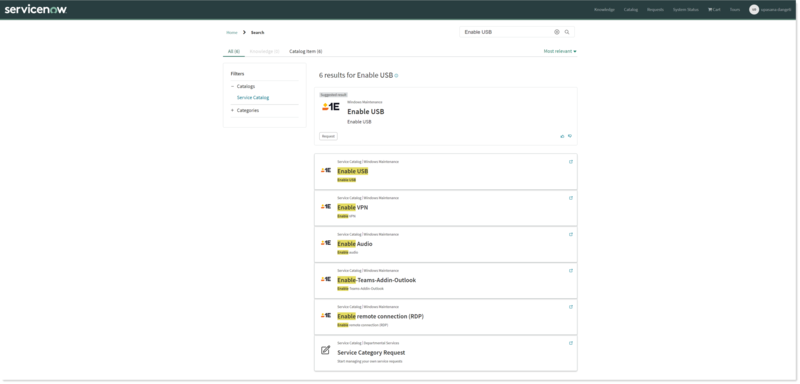The height and width of the screenshot is (384, 800).
Task: Open Enable-Teams-Addin-Outlook in new tab icon
Action: click(x=571, y=271)
